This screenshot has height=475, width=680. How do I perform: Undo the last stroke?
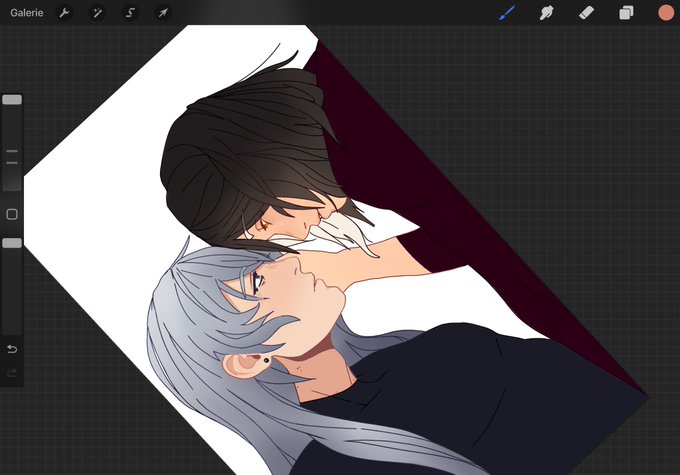pyautogui.click(x=12, y=349)
